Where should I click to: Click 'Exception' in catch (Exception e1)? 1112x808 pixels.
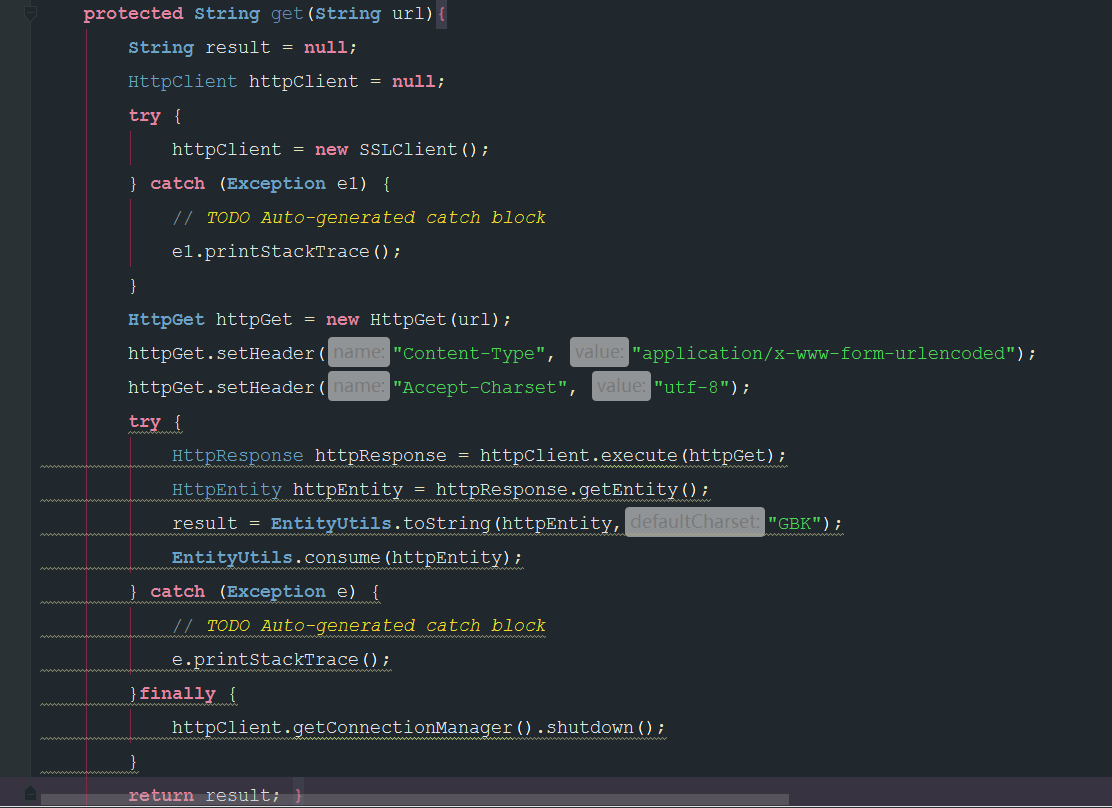(x=276, y=184)
